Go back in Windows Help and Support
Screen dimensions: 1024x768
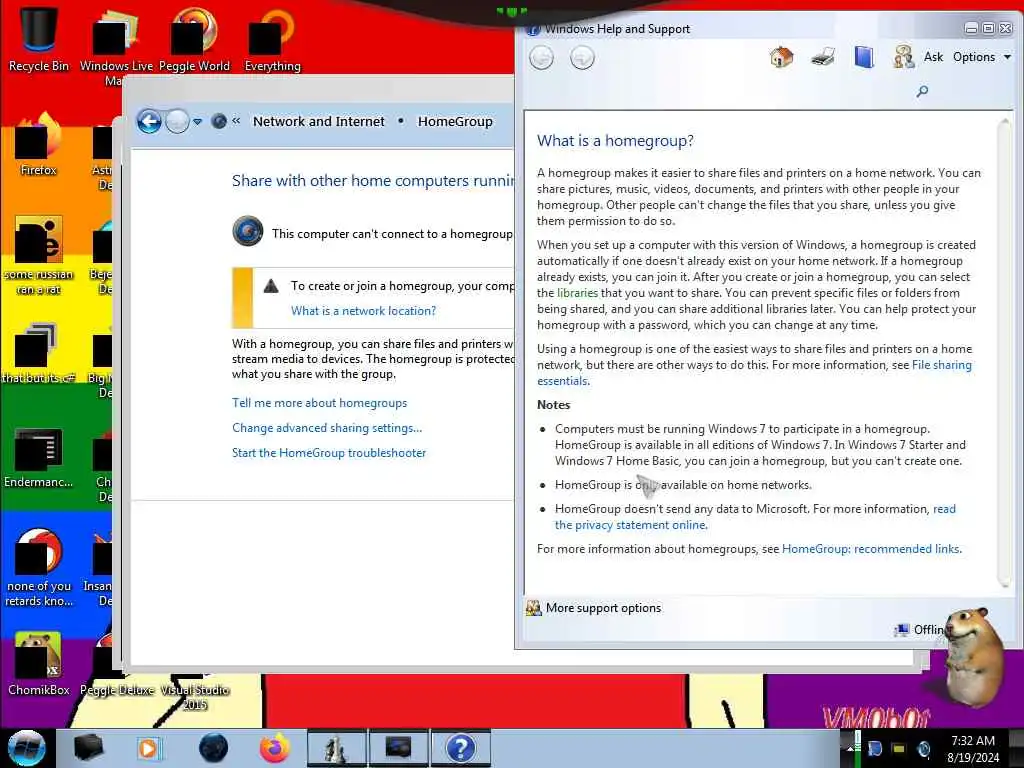coord(541,57)
